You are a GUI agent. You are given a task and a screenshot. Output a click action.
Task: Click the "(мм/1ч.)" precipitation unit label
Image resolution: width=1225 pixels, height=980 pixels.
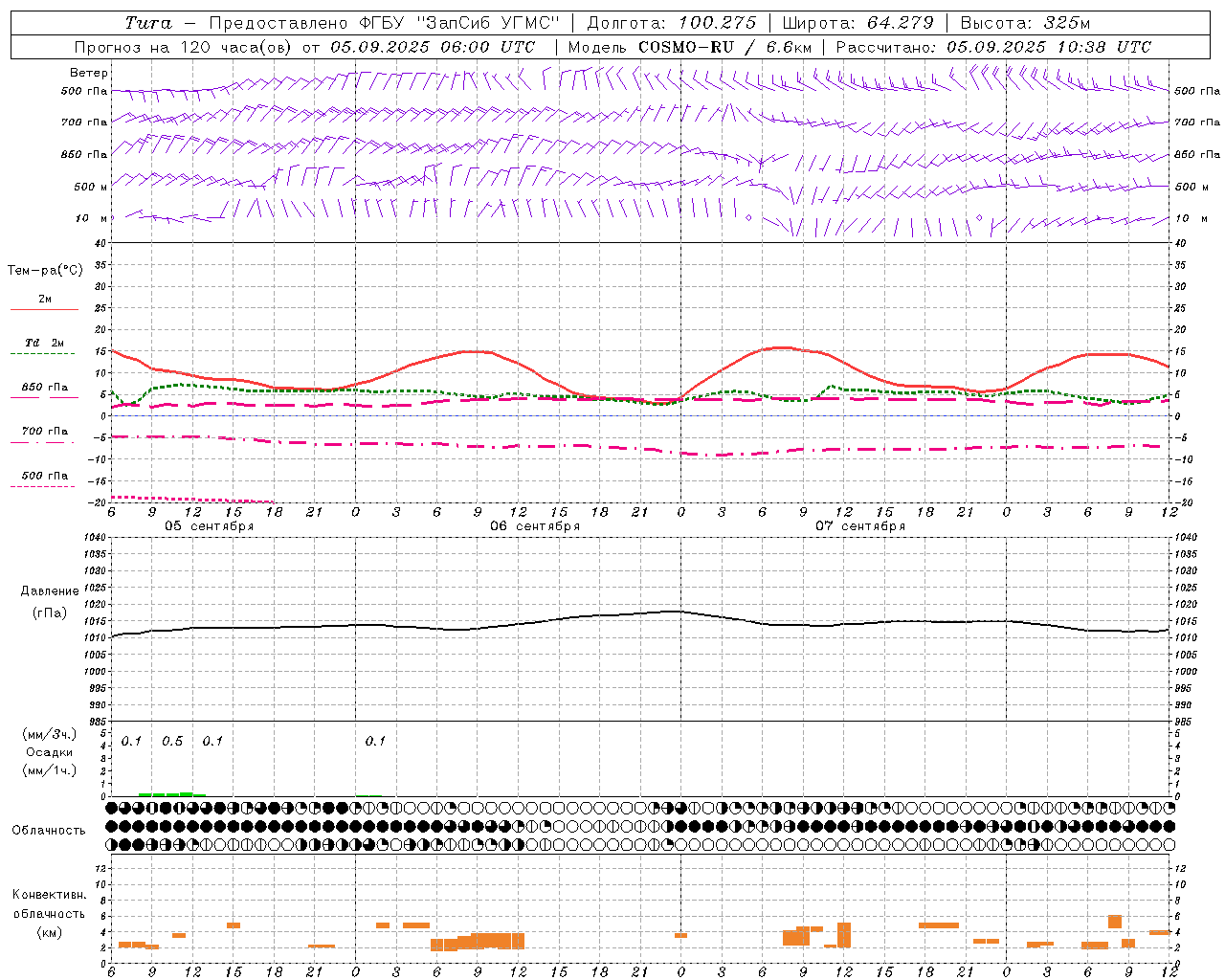49,770
